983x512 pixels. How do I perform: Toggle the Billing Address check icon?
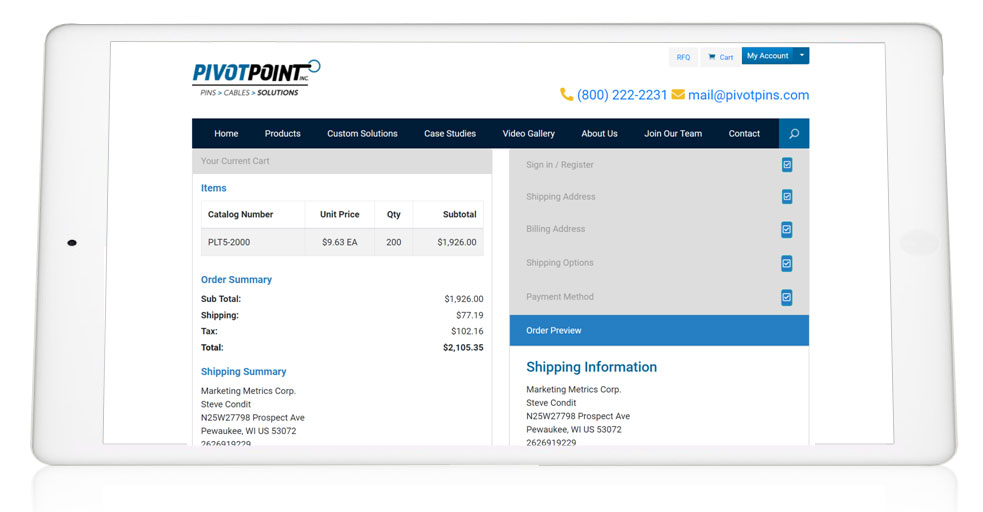pos(787,229)
